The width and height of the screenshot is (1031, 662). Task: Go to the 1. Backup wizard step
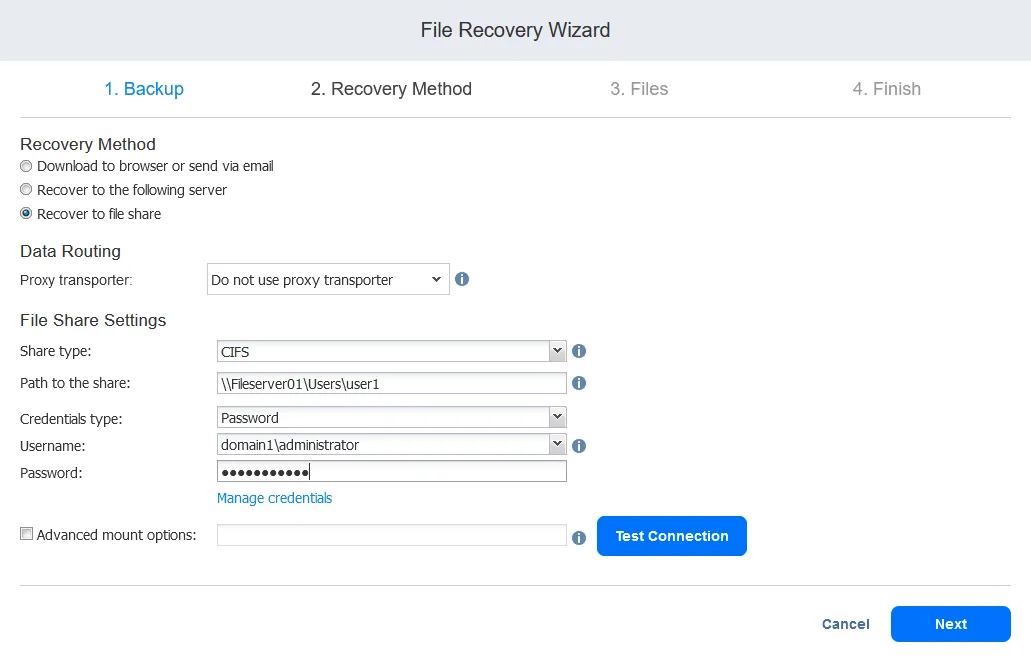pos(144,89)
